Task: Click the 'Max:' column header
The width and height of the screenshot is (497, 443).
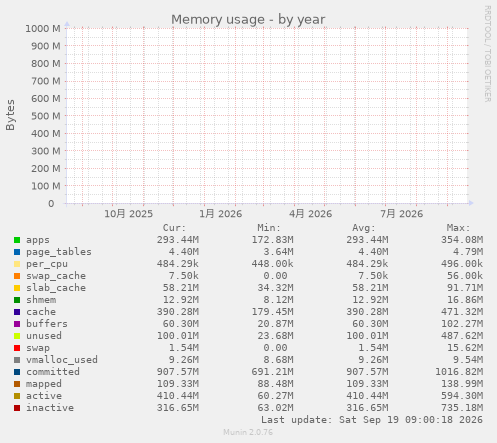Action: pos(458,228)
